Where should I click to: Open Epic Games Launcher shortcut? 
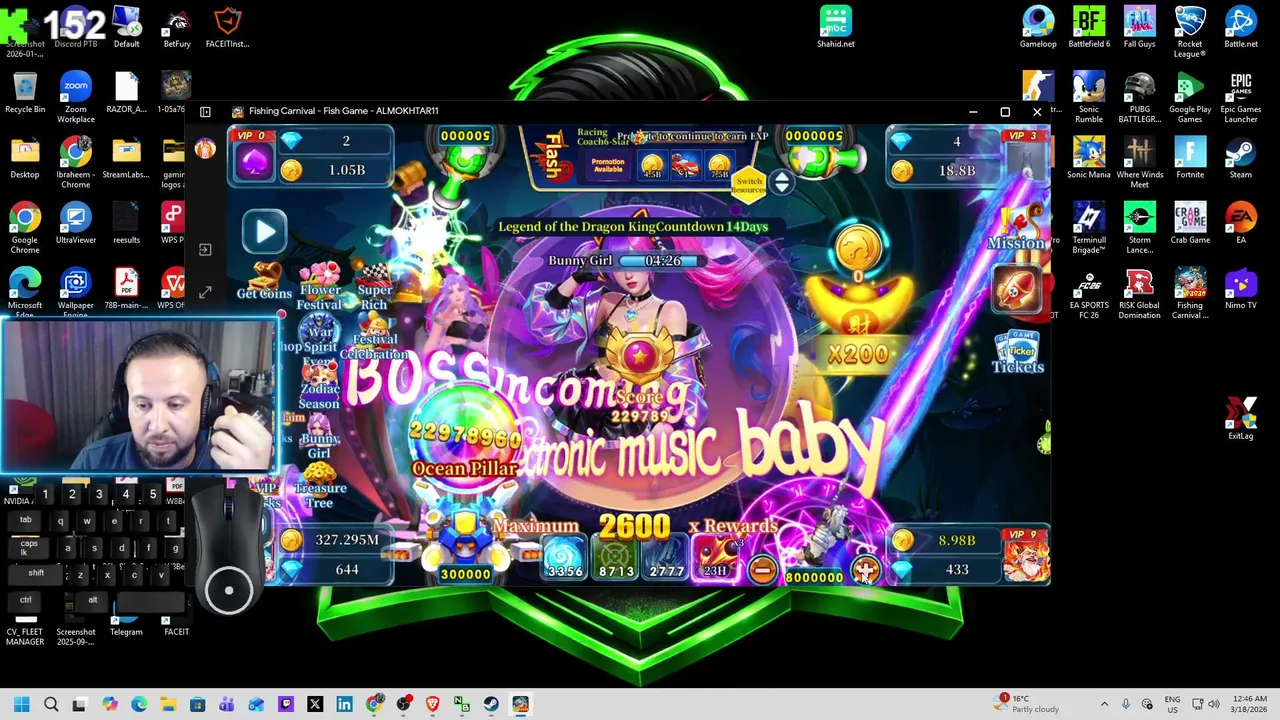(1240, 97)
